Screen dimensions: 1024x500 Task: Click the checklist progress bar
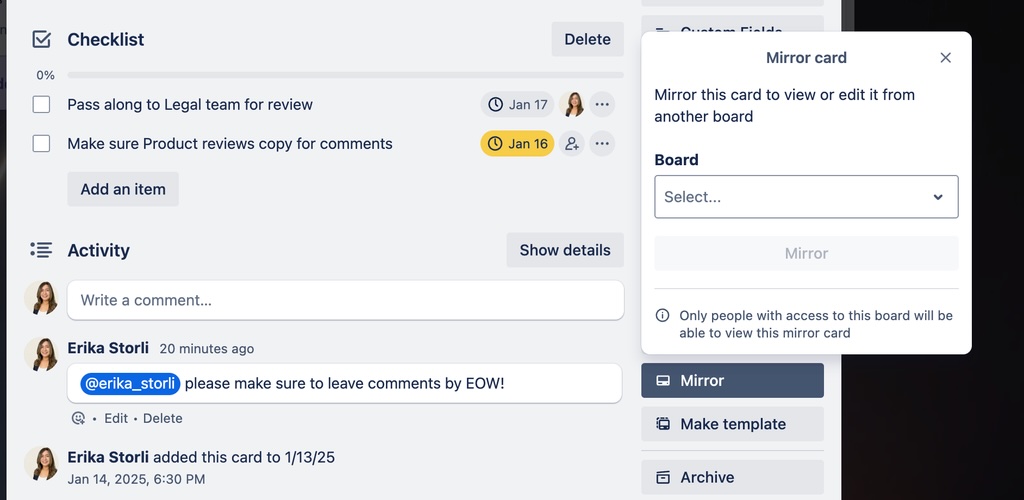point(345,75)
